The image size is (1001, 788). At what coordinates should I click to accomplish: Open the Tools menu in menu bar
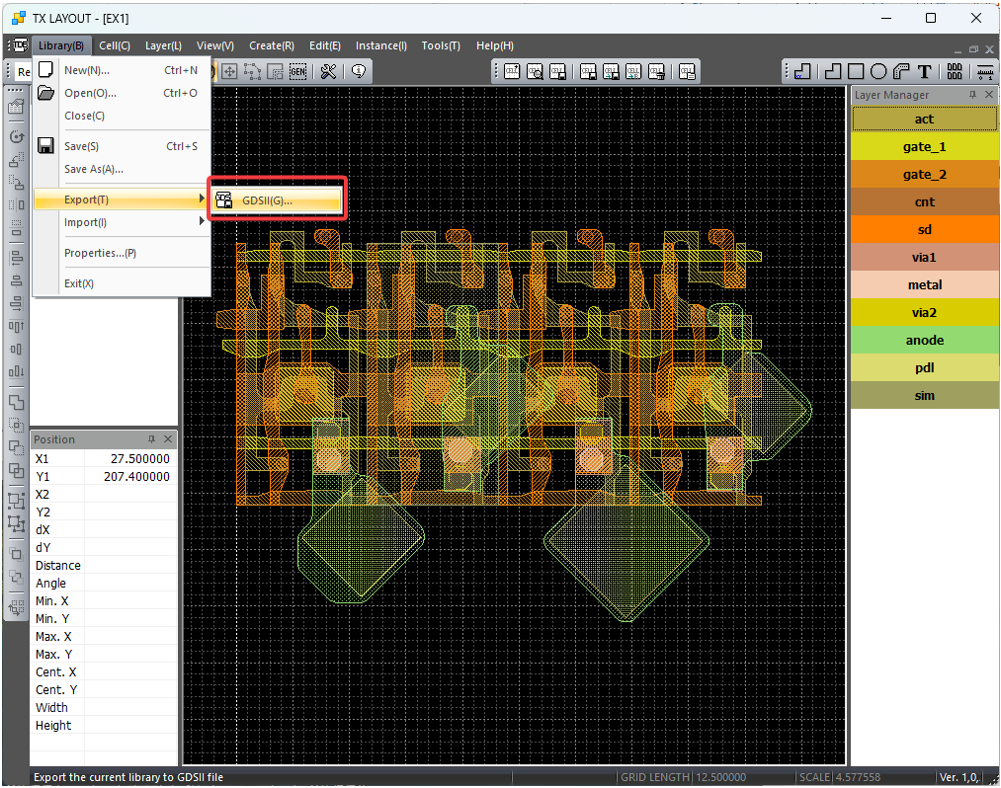(x=440, y=46)
